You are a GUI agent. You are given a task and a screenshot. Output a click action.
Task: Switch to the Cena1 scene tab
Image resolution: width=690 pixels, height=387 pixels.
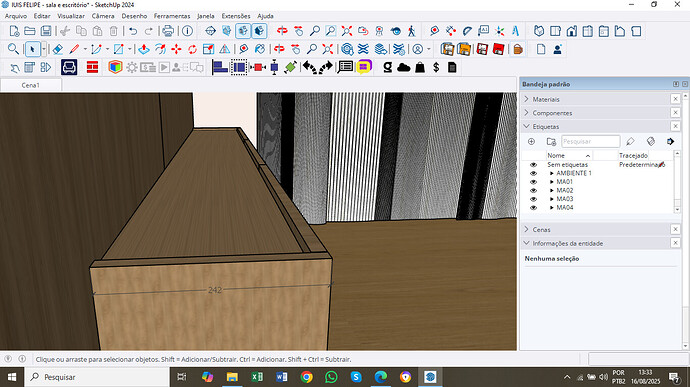pos(30,85)
